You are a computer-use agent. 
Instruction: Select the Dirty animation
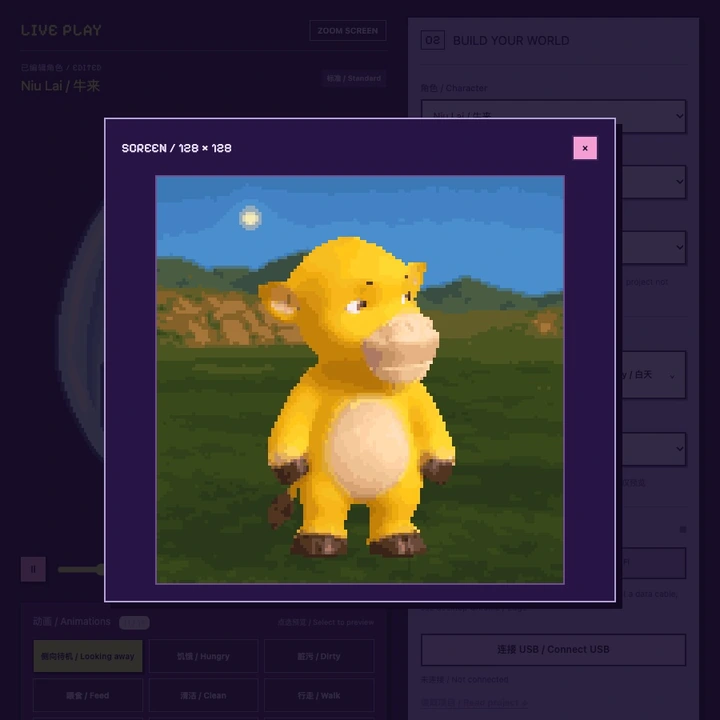click(319, 656)
